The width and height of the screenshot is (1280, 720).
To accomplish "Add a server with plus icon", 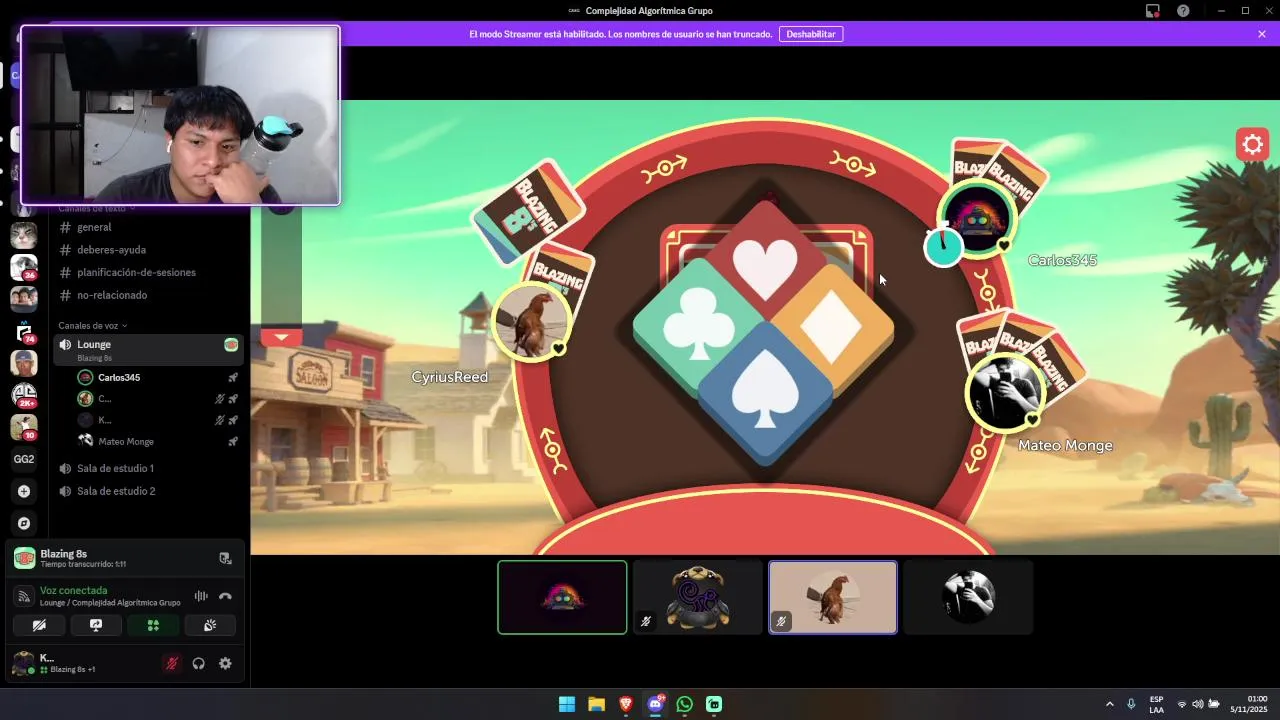I will pos(24,491).
